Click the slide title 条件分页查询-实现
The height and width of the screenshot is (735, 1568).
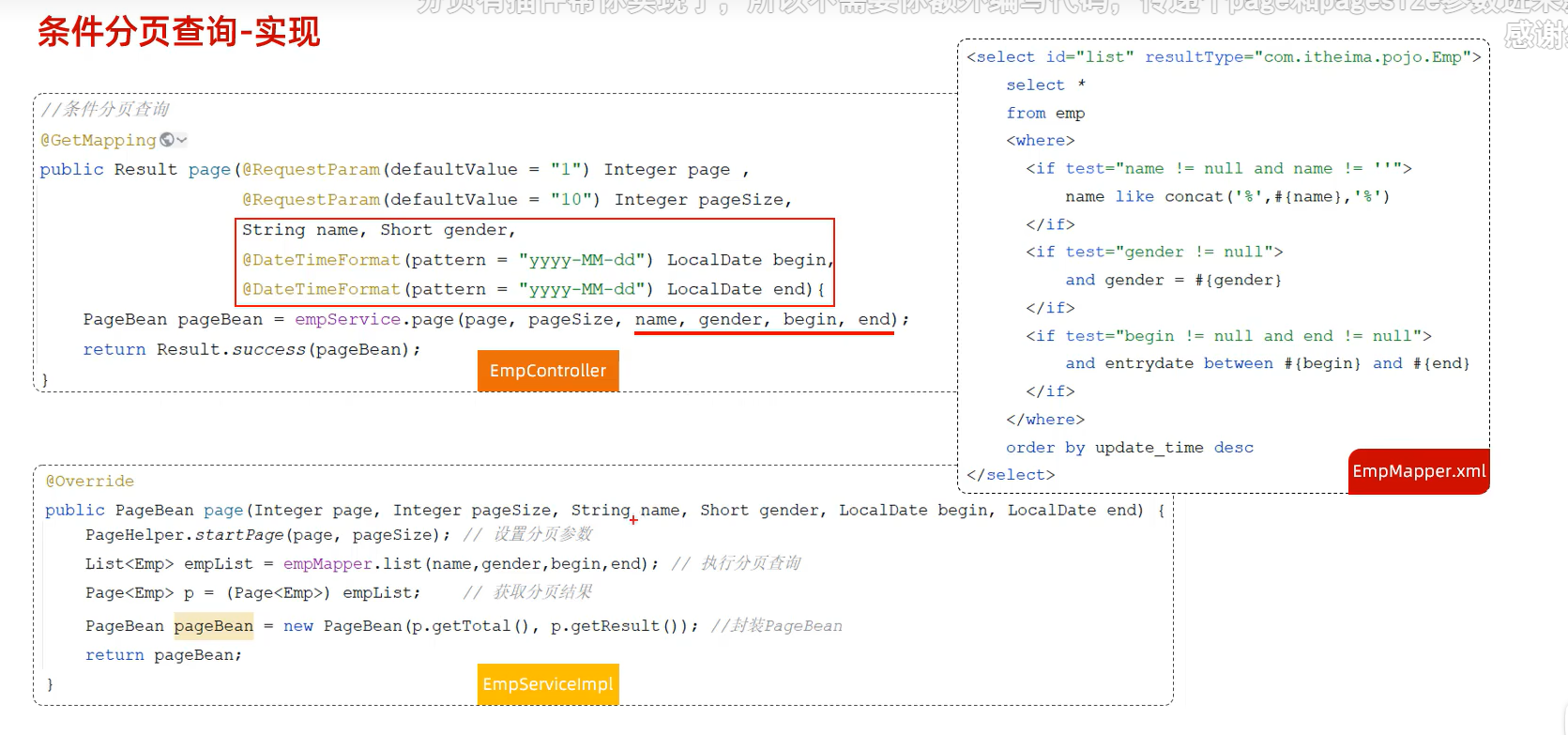point(179,32)
